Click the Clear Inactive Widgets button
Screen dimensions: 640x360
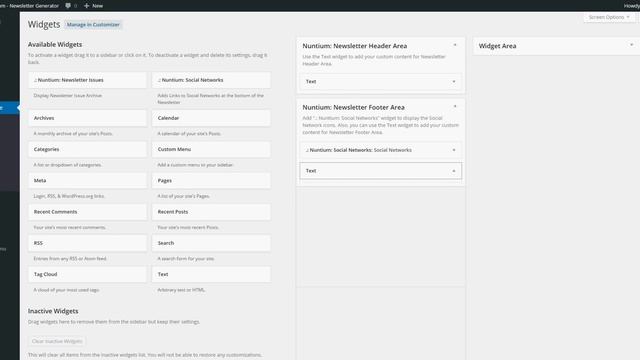pos(57,341)
